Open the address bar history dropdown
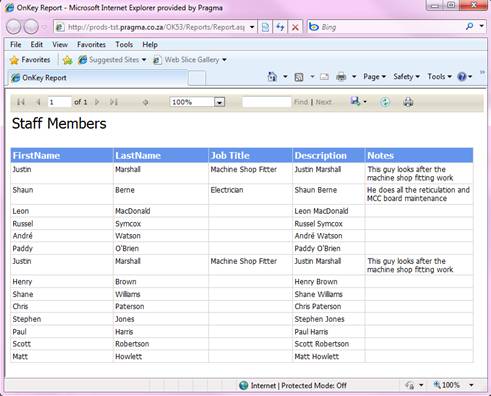This screenshot has width=491, height=396. coord(252,27)
